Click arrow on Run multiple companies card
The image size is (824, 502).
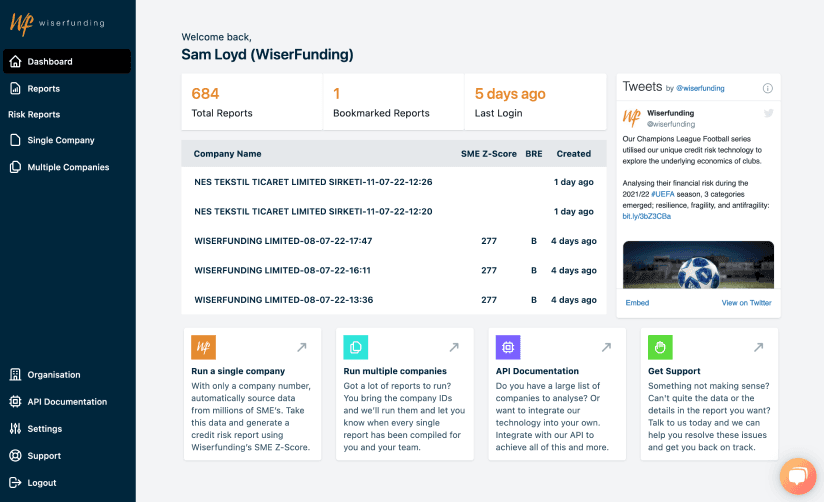pyautogui.click(x=454, y=347)
